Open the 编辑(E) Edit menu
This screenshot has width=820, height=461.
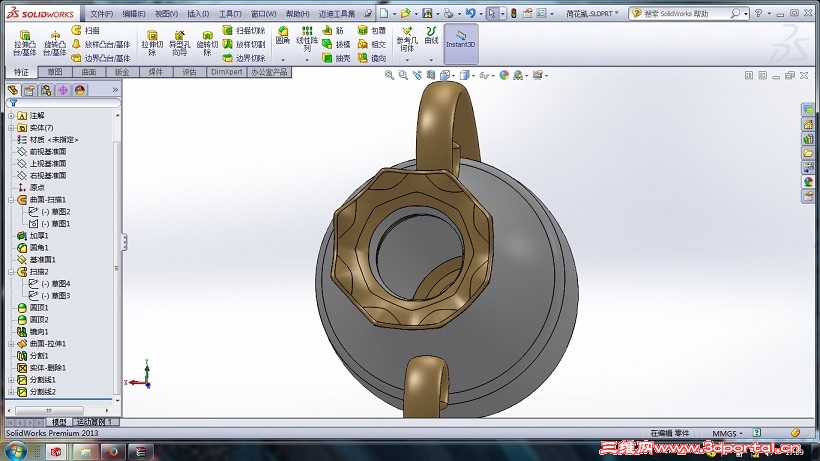134,14
